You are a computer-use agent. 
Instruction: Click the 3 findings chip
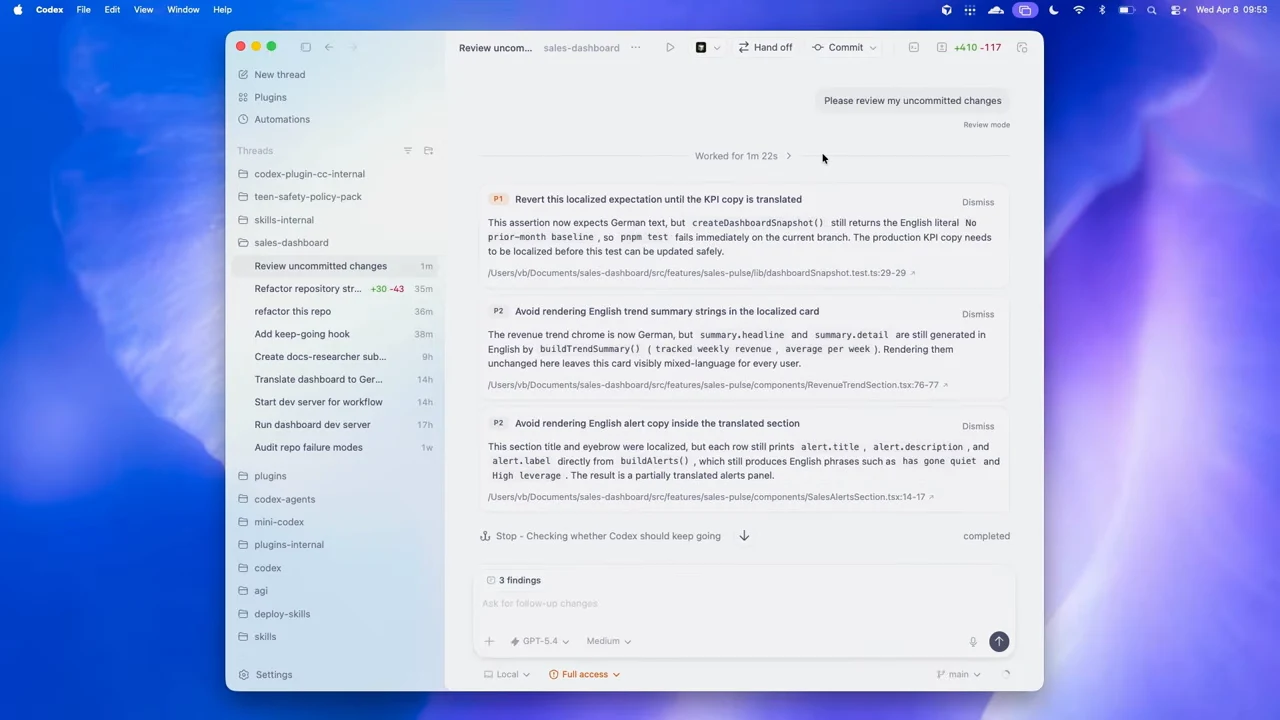[x=513, y=580]
